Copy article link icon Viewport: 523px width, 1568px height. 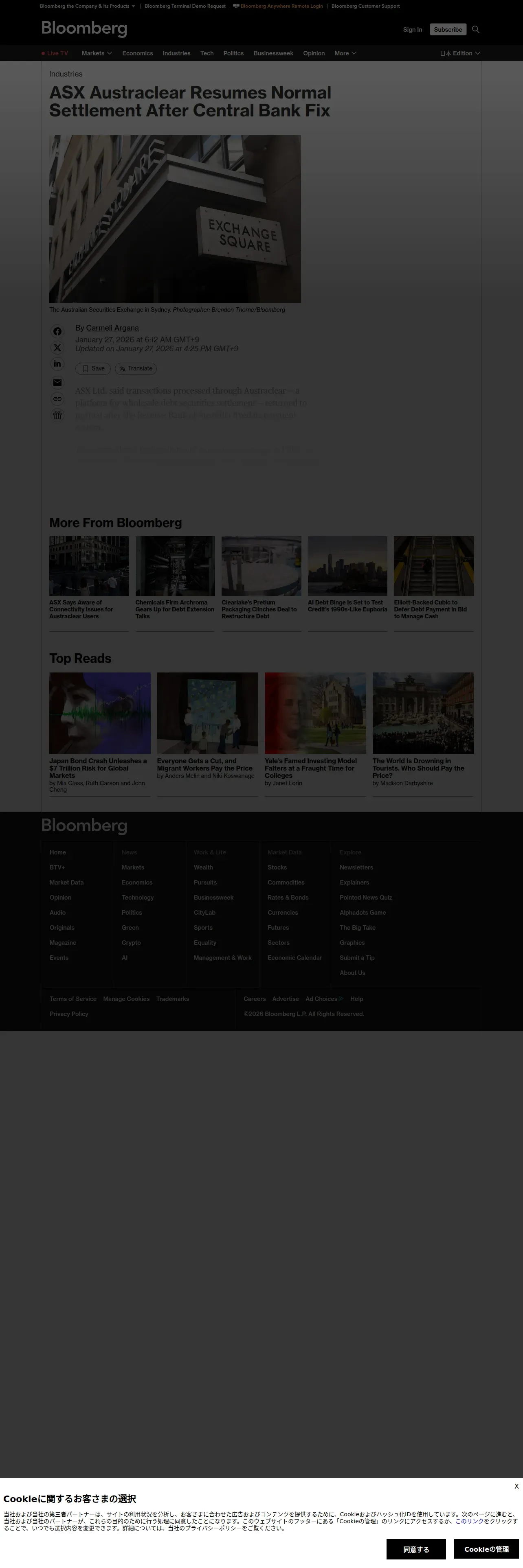[57, 399]
